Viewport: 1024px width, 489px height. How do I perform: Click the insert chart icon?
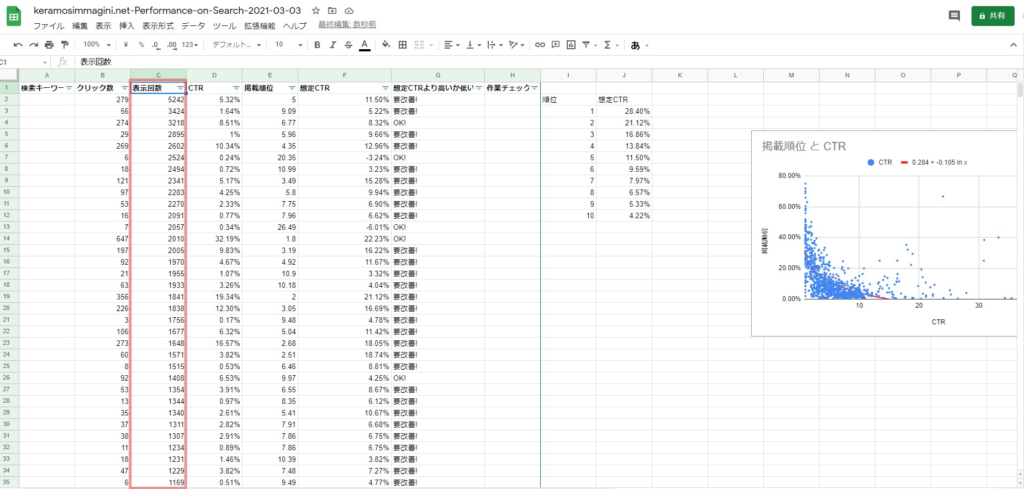pyautogui.click(x=573, y=45)
